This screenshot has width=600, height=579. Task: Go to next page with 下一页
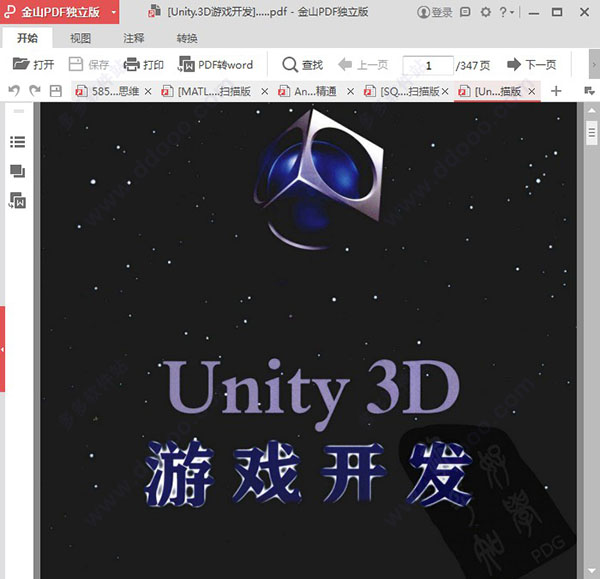[x=532, y=64]
